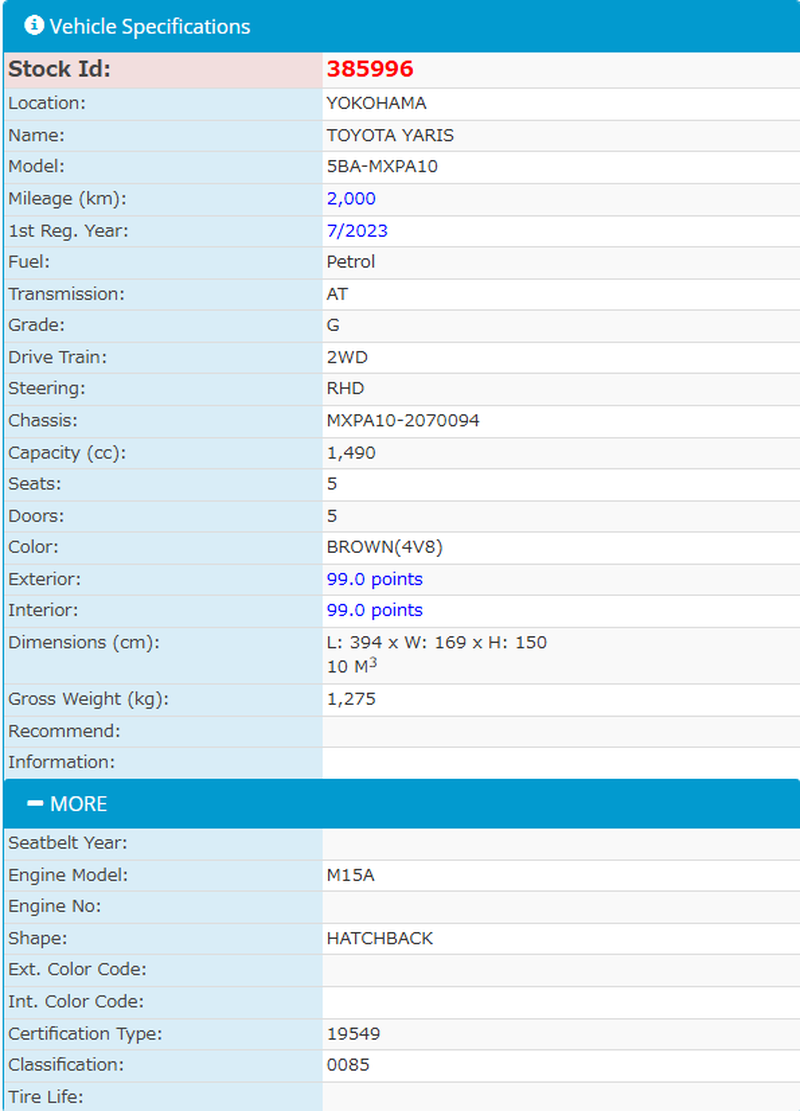Click the shape value HATCHBACK

coord(380,938)
